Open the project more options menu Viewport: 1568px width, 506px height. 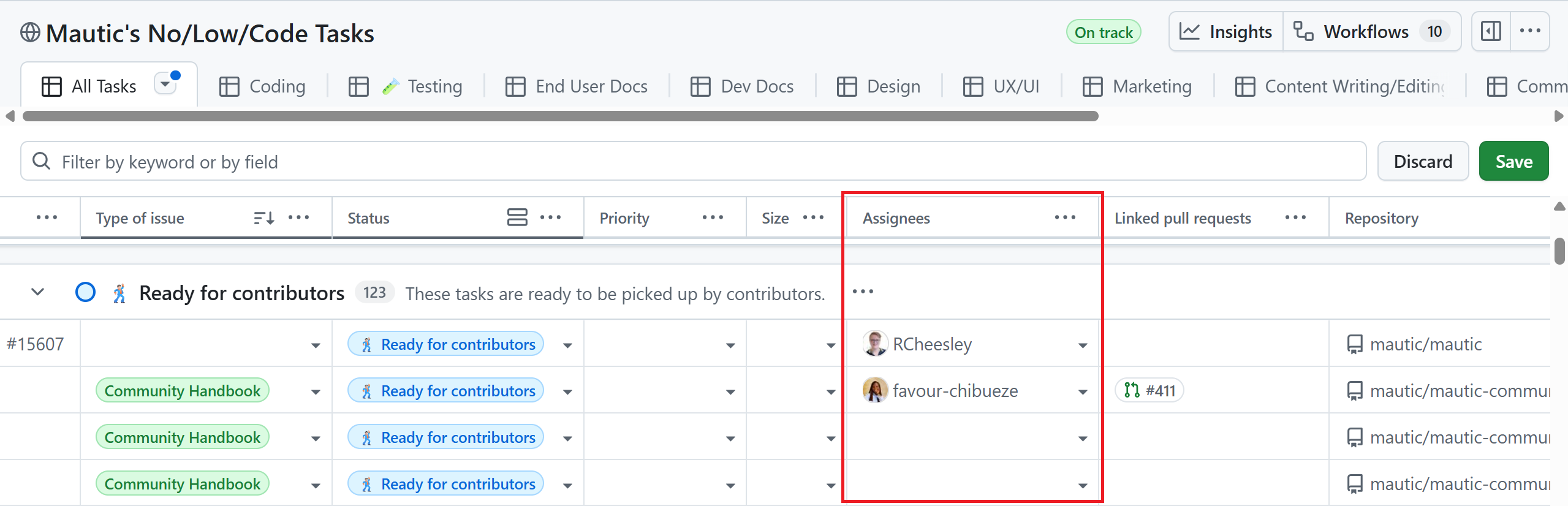coord(1530,31)
